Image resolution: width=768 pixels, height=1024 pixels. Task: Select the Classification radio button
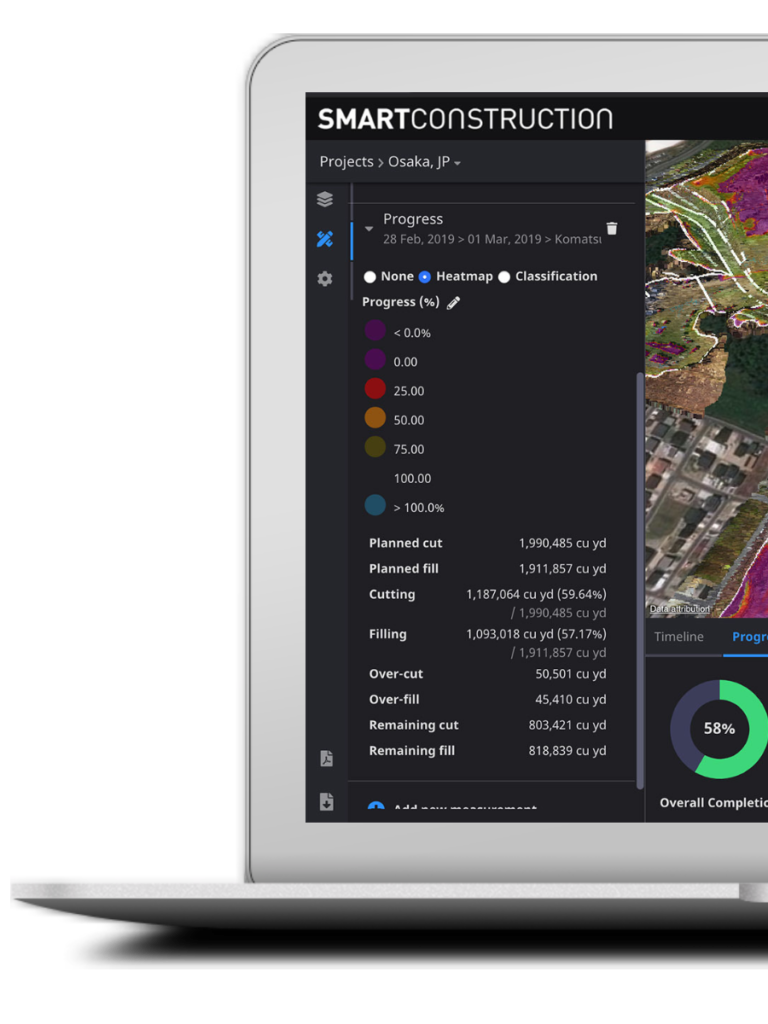click(504, 277)
